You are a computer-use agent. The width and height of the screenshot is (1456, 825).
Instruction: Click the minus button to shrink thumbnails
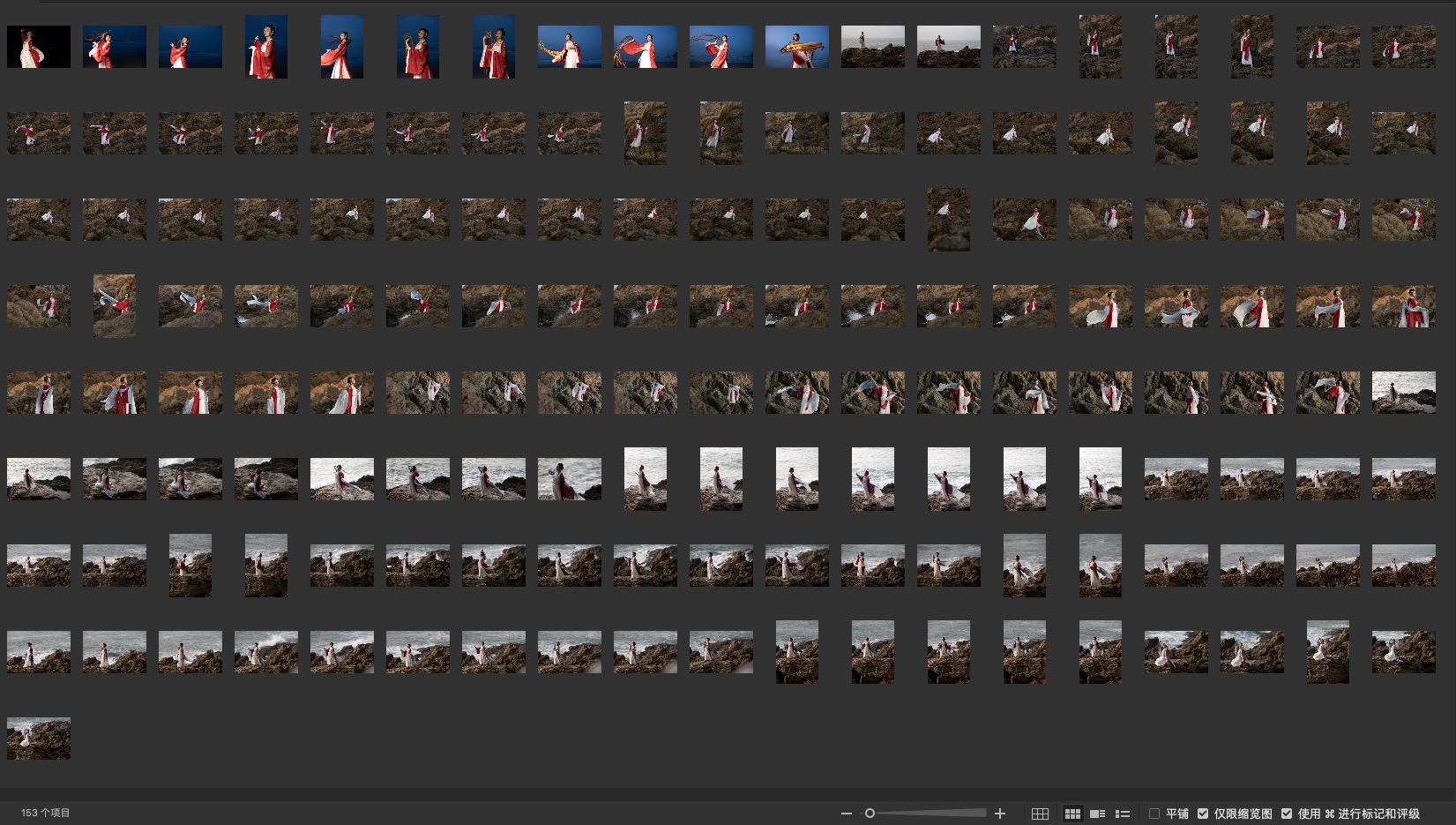847,814
